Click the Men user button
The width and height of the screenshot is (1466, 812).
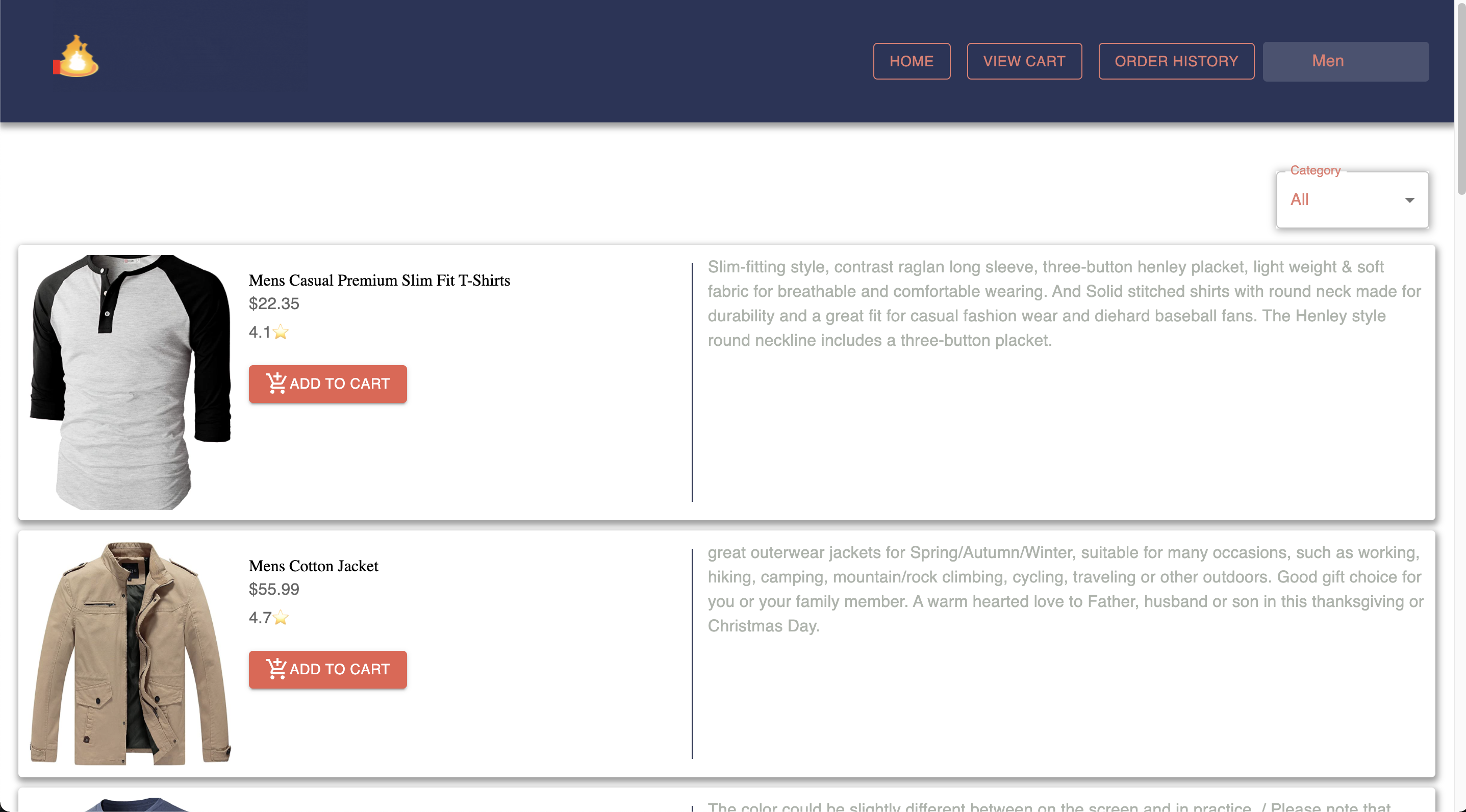(1345, 61)
